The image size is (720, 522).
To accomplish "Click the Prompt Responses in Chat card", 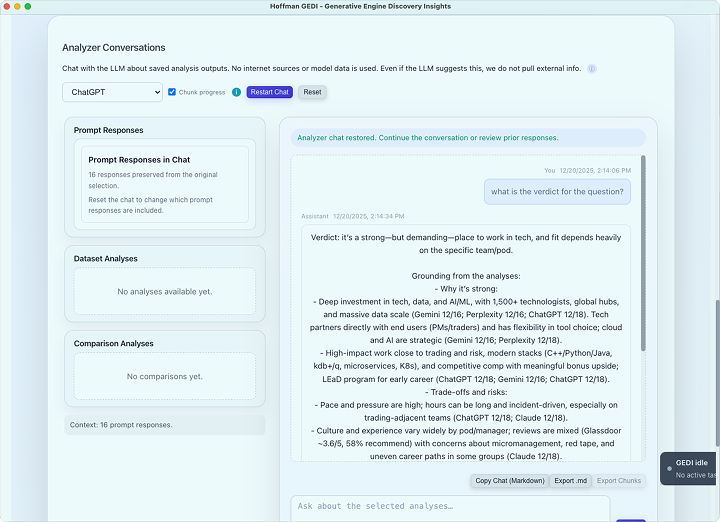I will click(x=165, y=185).
